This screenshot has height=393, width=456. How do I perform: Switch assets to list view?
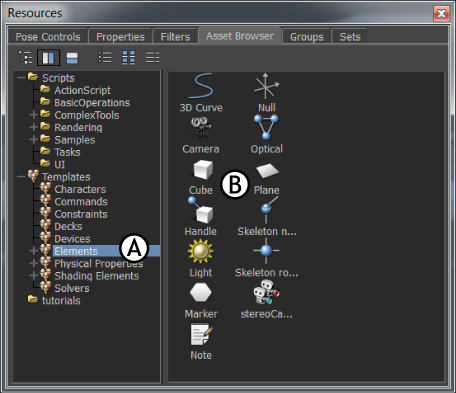point(105,57)
